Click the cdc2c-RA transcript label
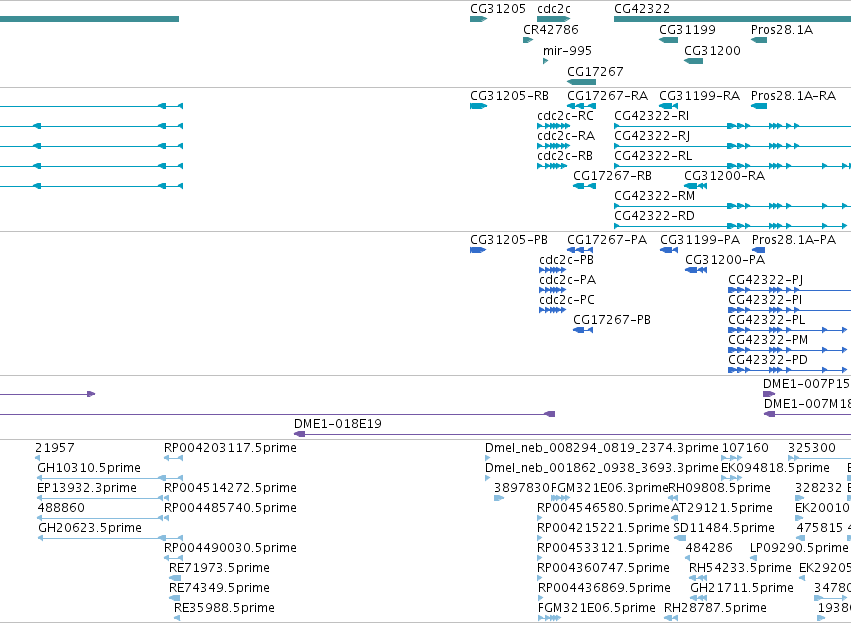The height and width of the screenshot is (623, 851). 566,136
